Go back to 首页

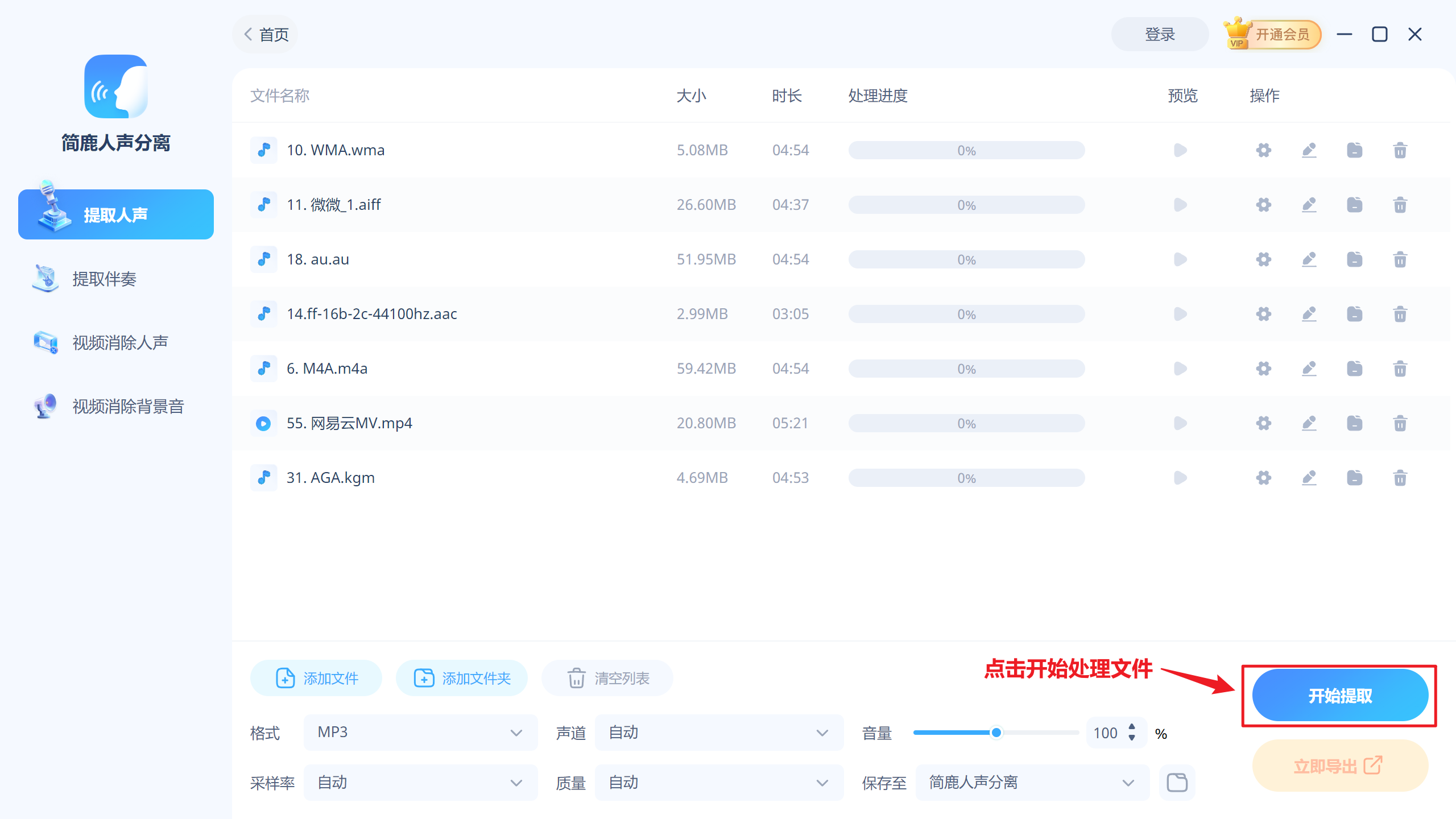click(264, 34)
